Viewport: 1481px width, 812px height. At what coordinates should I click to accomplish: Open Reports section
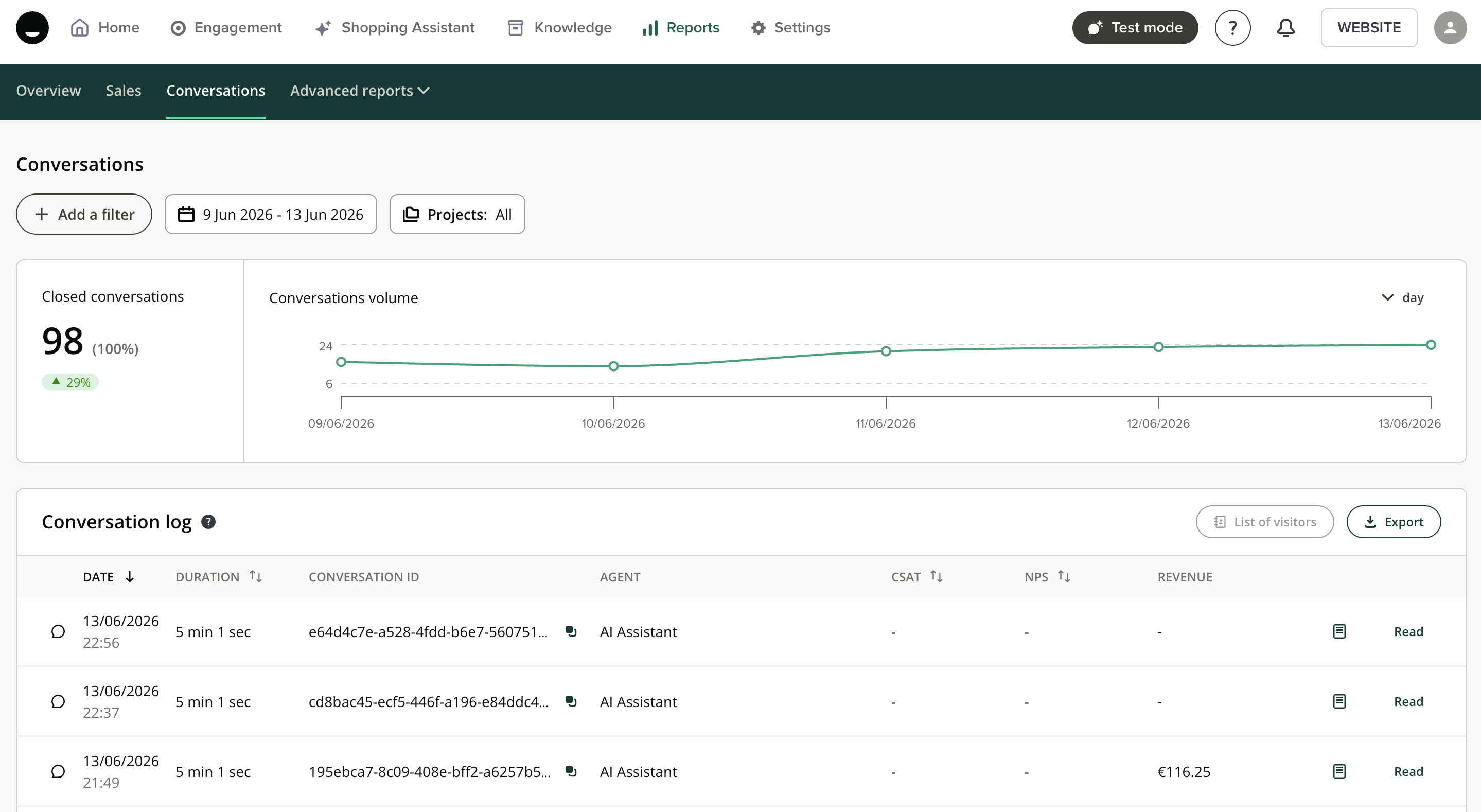pos(681,28)
